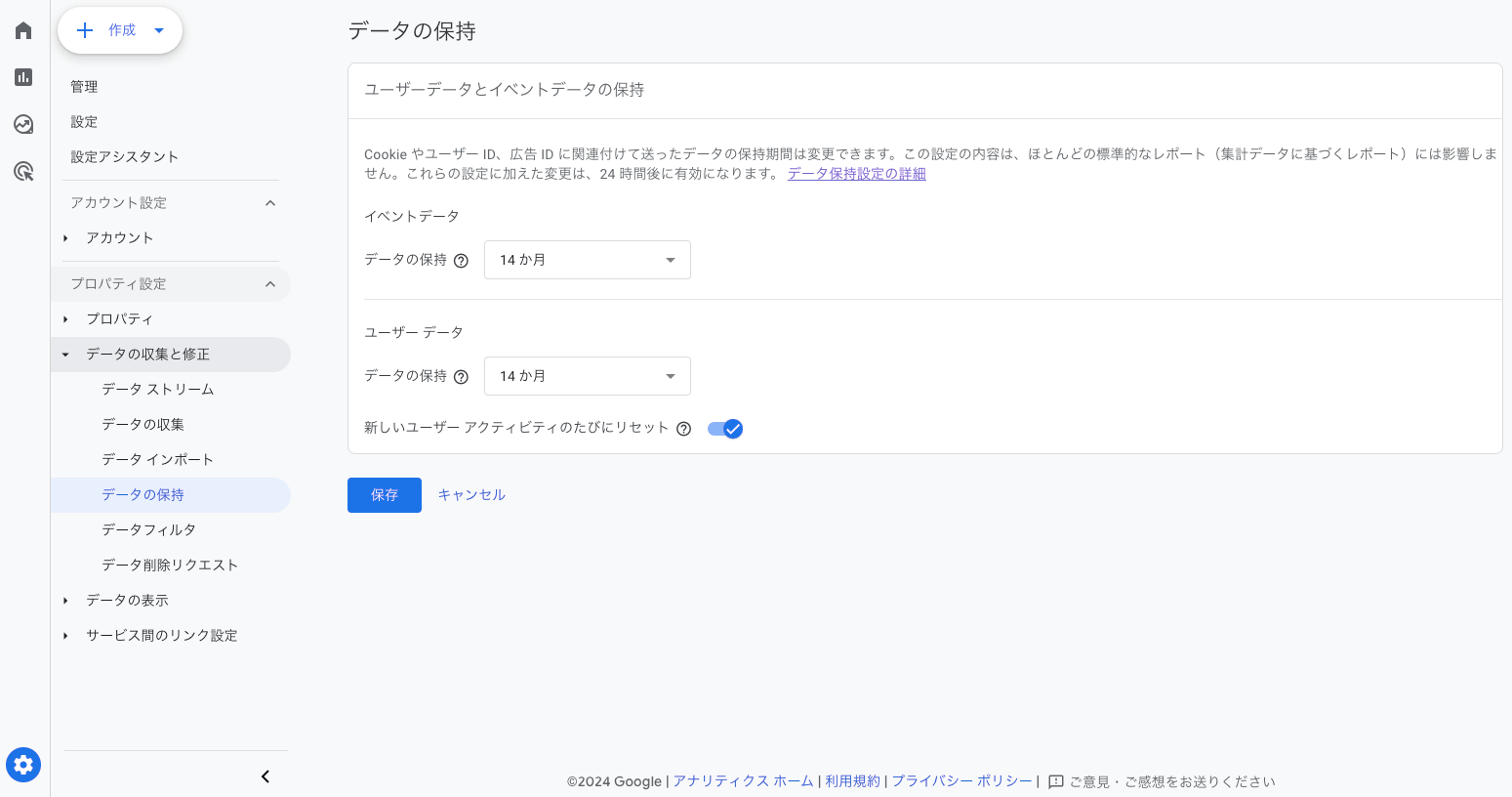Viewport: 1512px width, 797px height.
Task: Click the 保存 button
Action: pos(385,495)
